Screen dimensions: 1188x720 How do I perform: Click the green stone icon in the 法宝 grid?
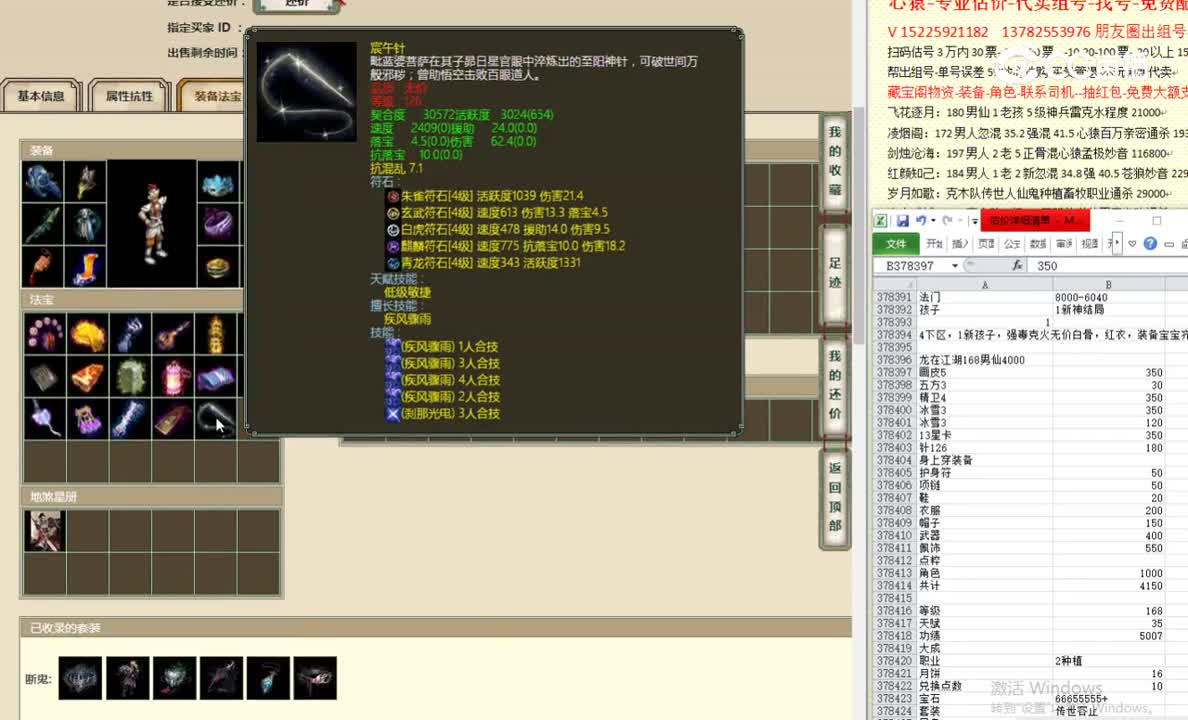pyautogui.click(x=130, y=378)
